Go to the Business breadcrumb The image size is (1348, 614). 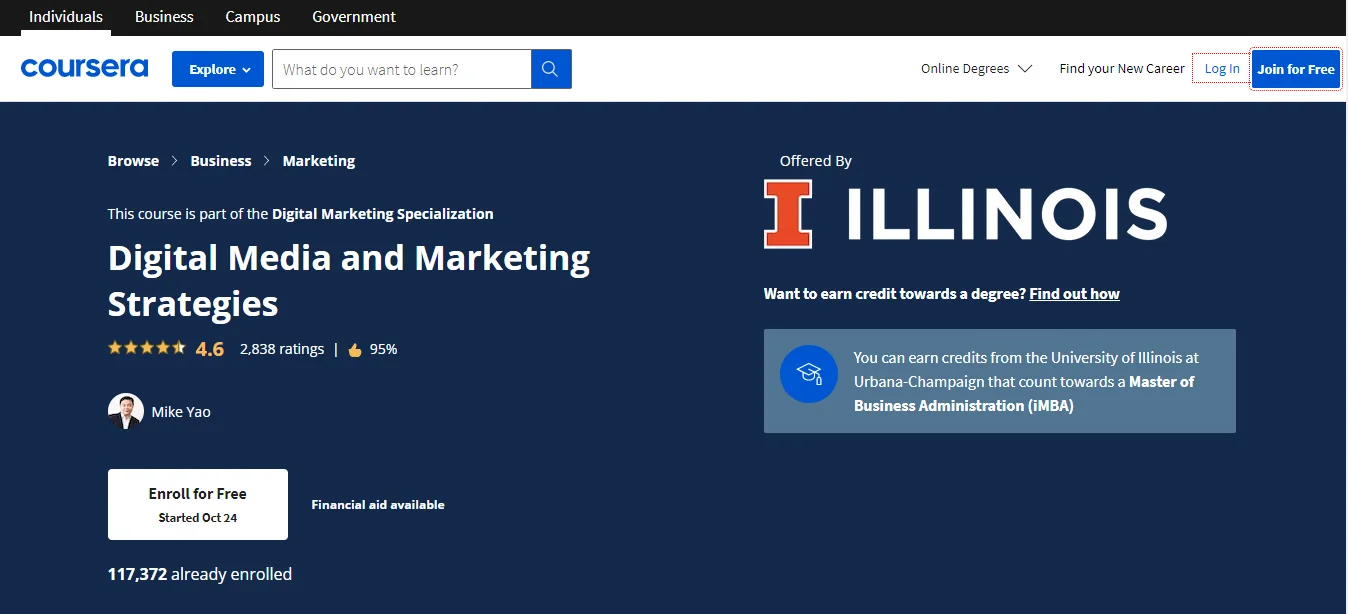(221, 161)
